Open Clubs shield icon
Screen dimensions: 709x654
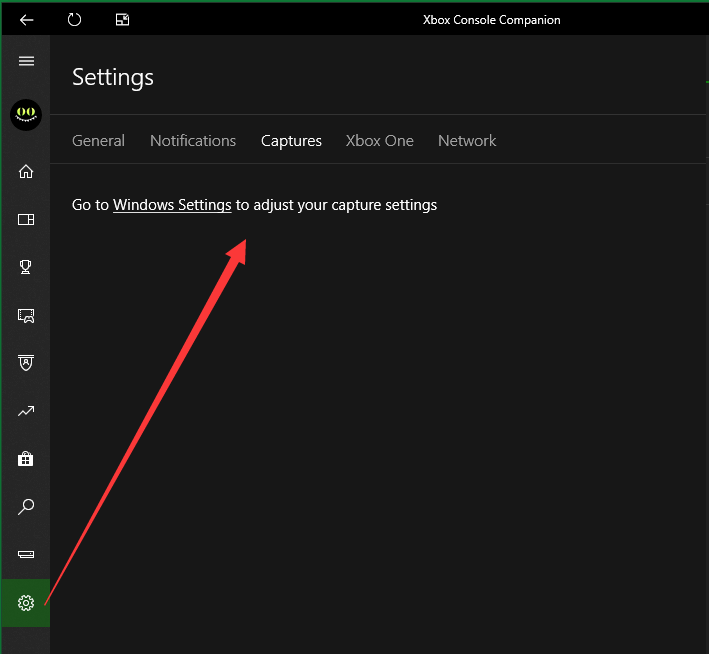(26, 363)
